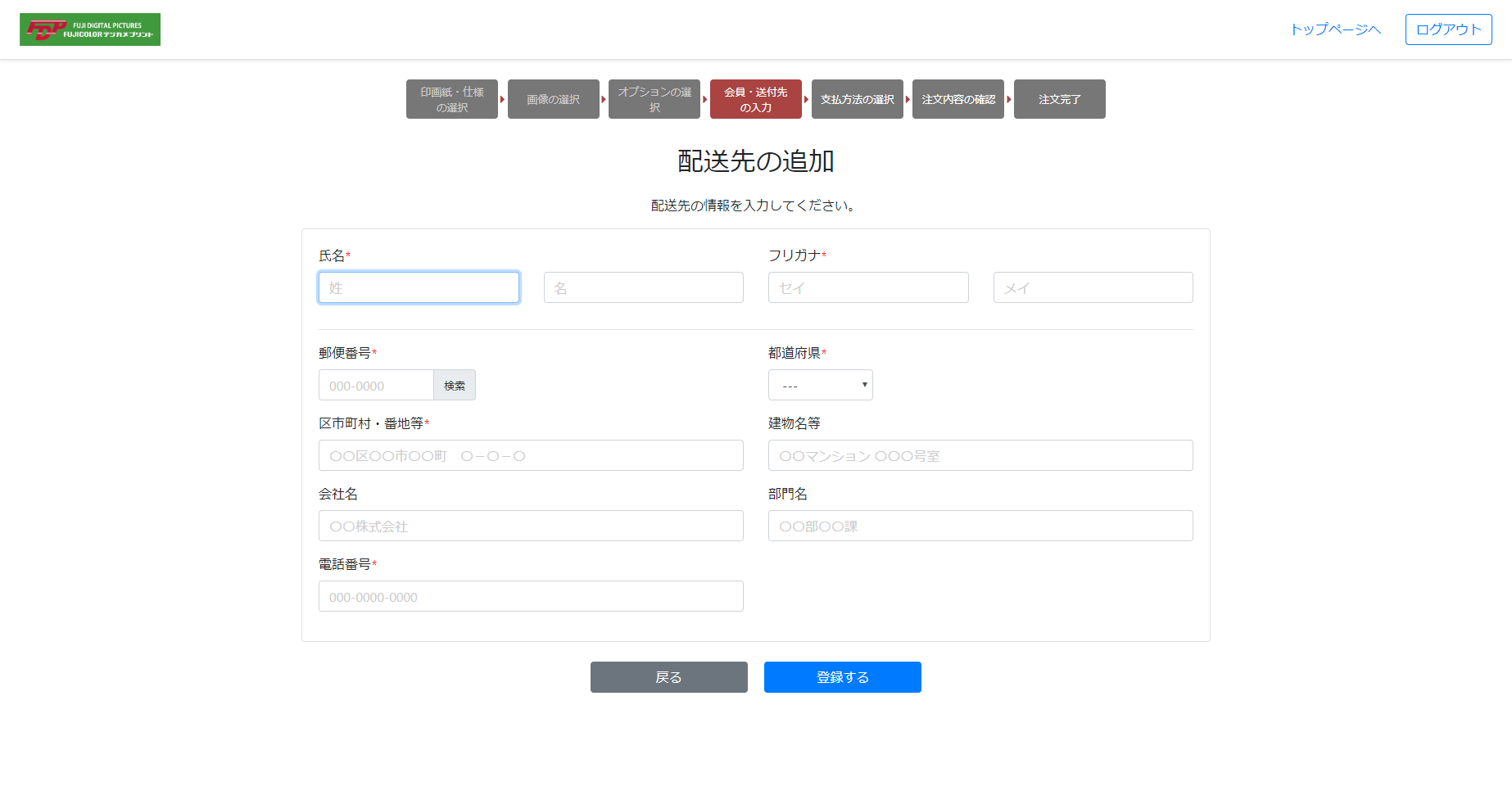Click the 戻る back button
1512x800 pixels.
[669, 677]
